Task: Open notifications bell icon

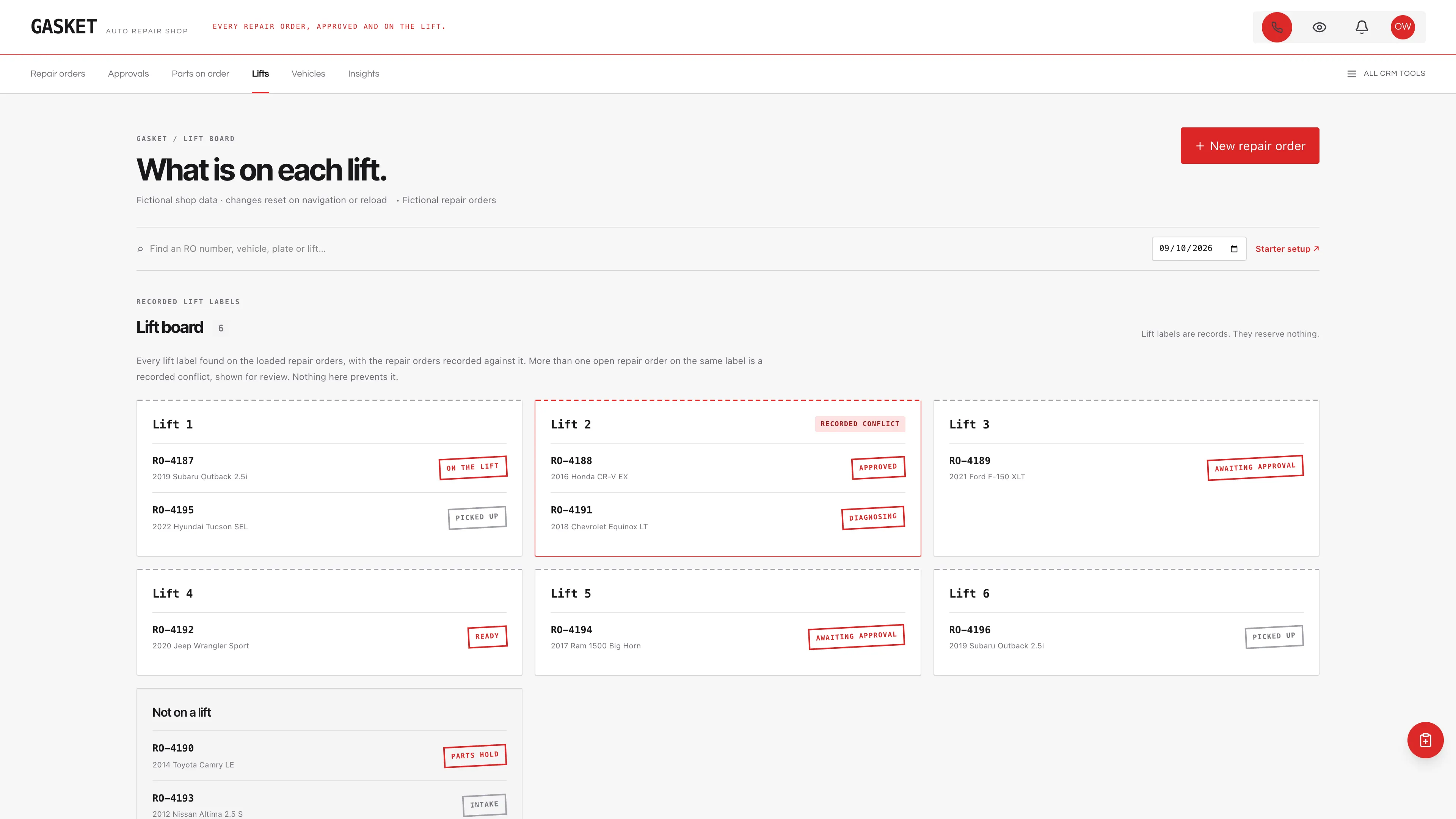Action: (1362, 27)
